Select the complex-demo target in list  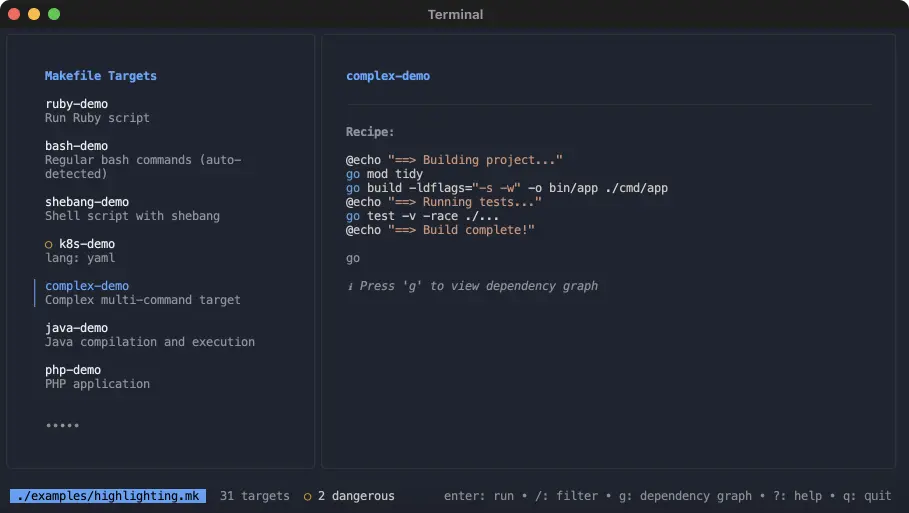click(87, 286)
